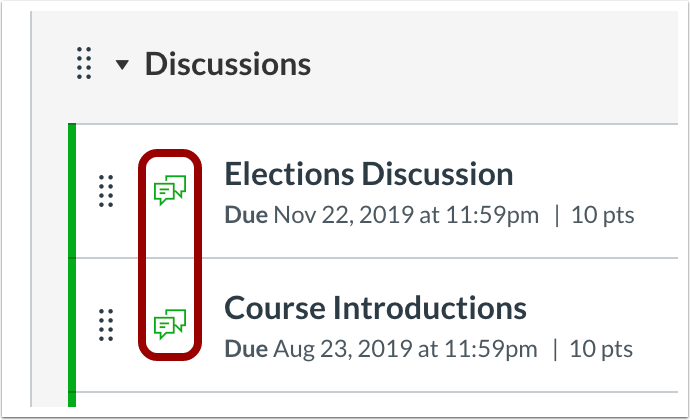Click the Elections Discussion speech bubbles icon

tap(170, 190)
